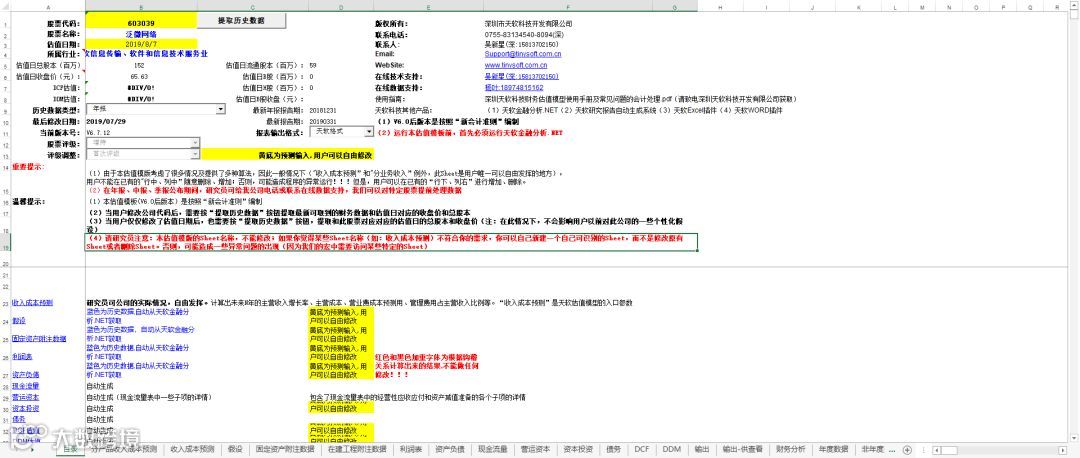The image size is (1080, 458).
Task: Follow the 现金流量 hyperlink in column A
Action: (25, 386)
